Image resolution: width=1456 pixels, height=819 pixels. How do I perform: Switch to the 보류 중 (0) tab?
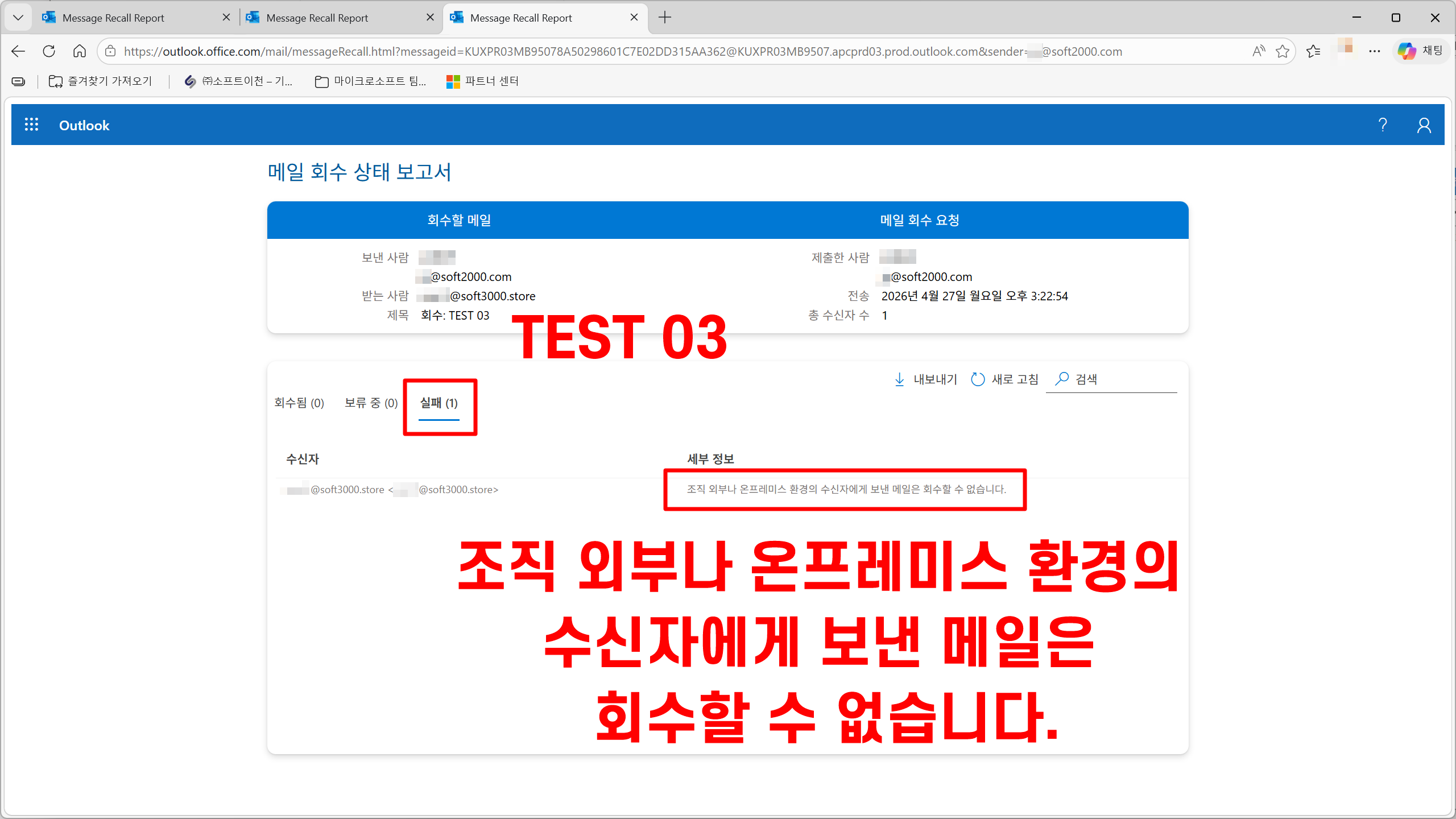pos(371,403)
